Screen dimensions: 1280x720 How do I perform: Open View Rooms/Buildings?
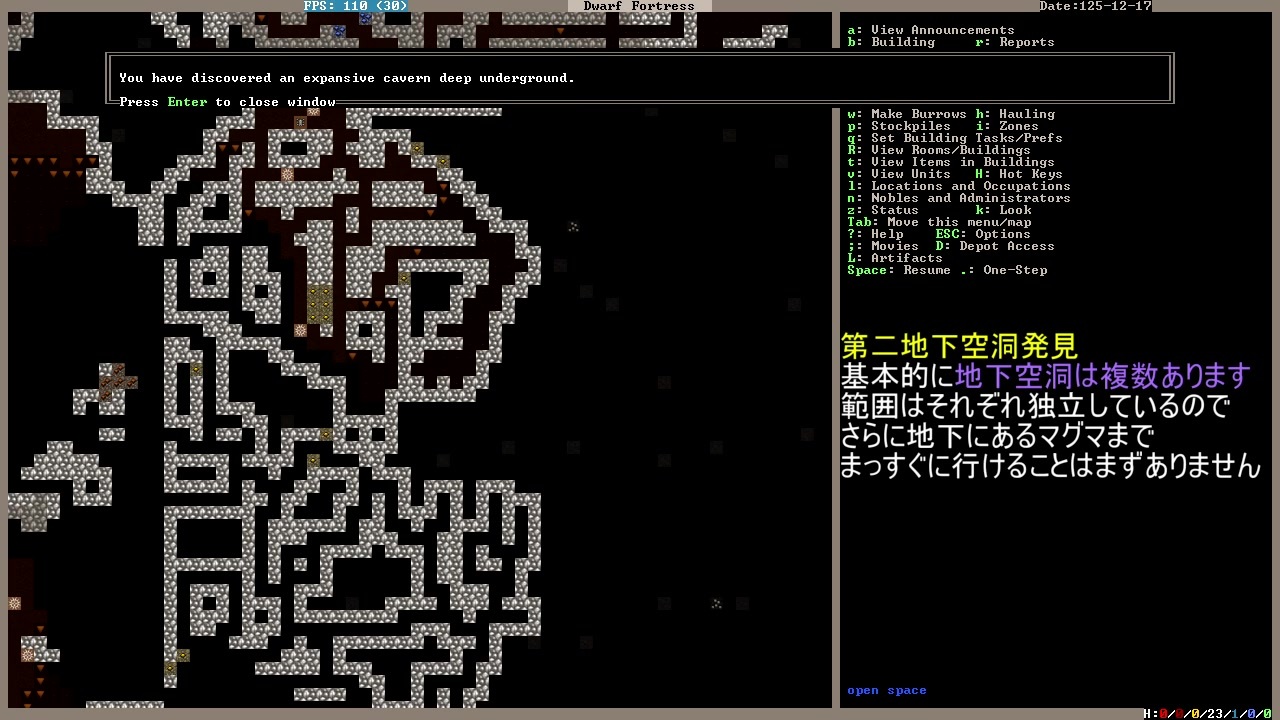(939, 150)
